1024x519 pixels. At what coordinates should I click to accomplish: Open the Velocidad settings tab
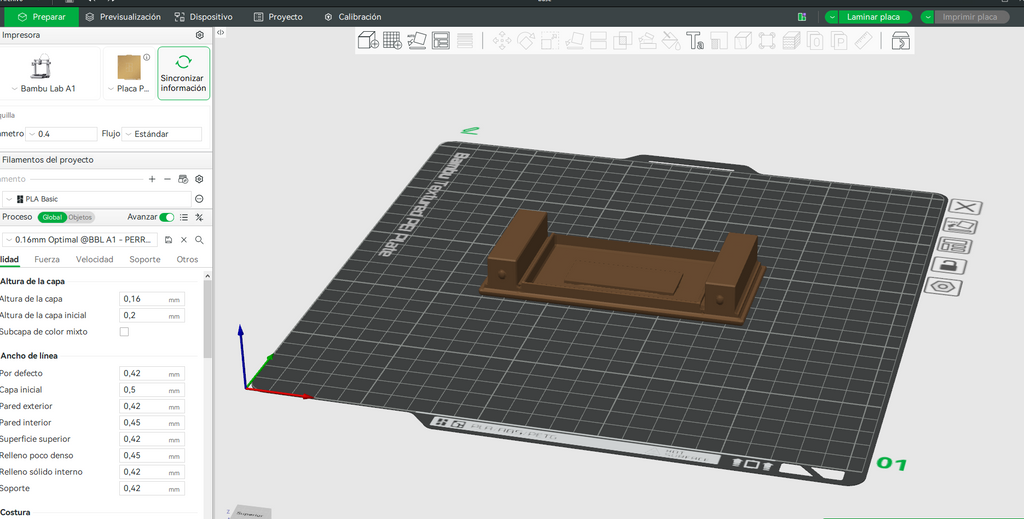(95, 259)
